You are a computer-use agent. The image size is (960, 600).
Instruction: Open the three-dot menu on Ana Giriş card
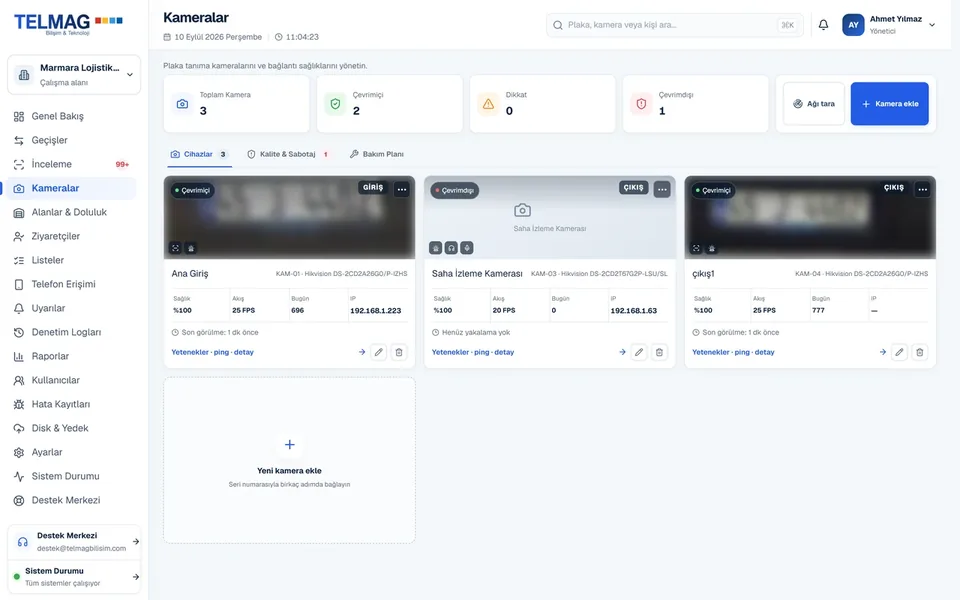(x=402, y=189)
